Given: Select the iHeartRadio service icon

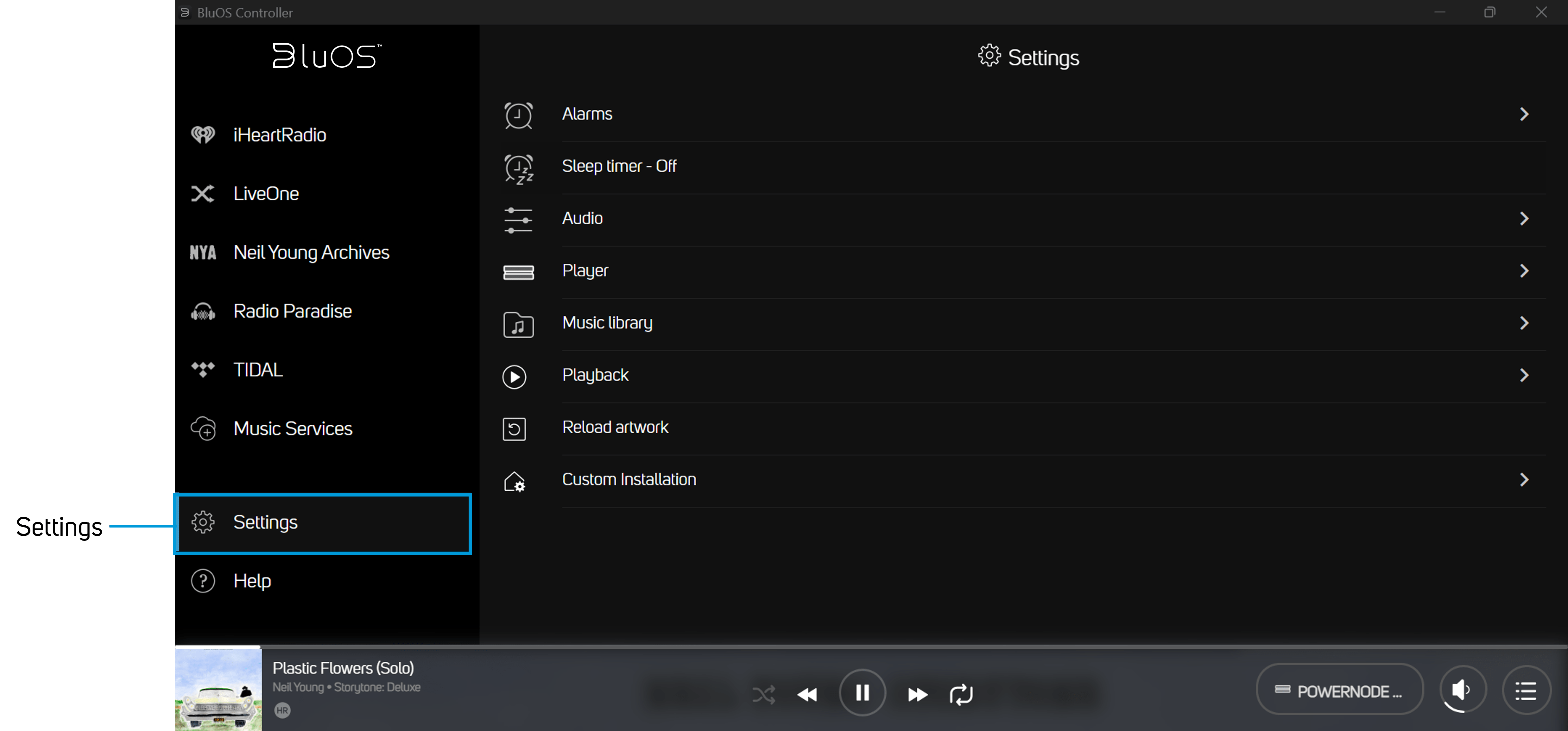Looking at the screenshot, I should point(203,134).
